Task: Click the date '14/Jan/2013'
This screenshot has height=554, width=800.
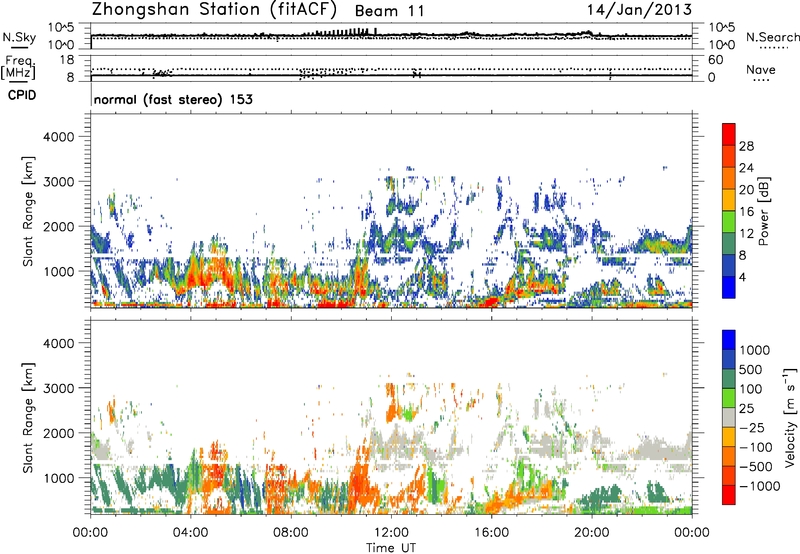Action: (639, 9)
